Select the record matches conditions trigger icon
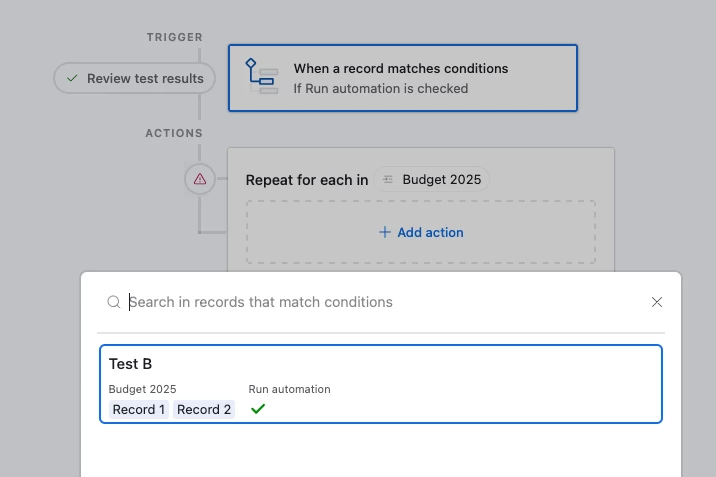This screenshot has width=716, height=477. coord(262,77)
